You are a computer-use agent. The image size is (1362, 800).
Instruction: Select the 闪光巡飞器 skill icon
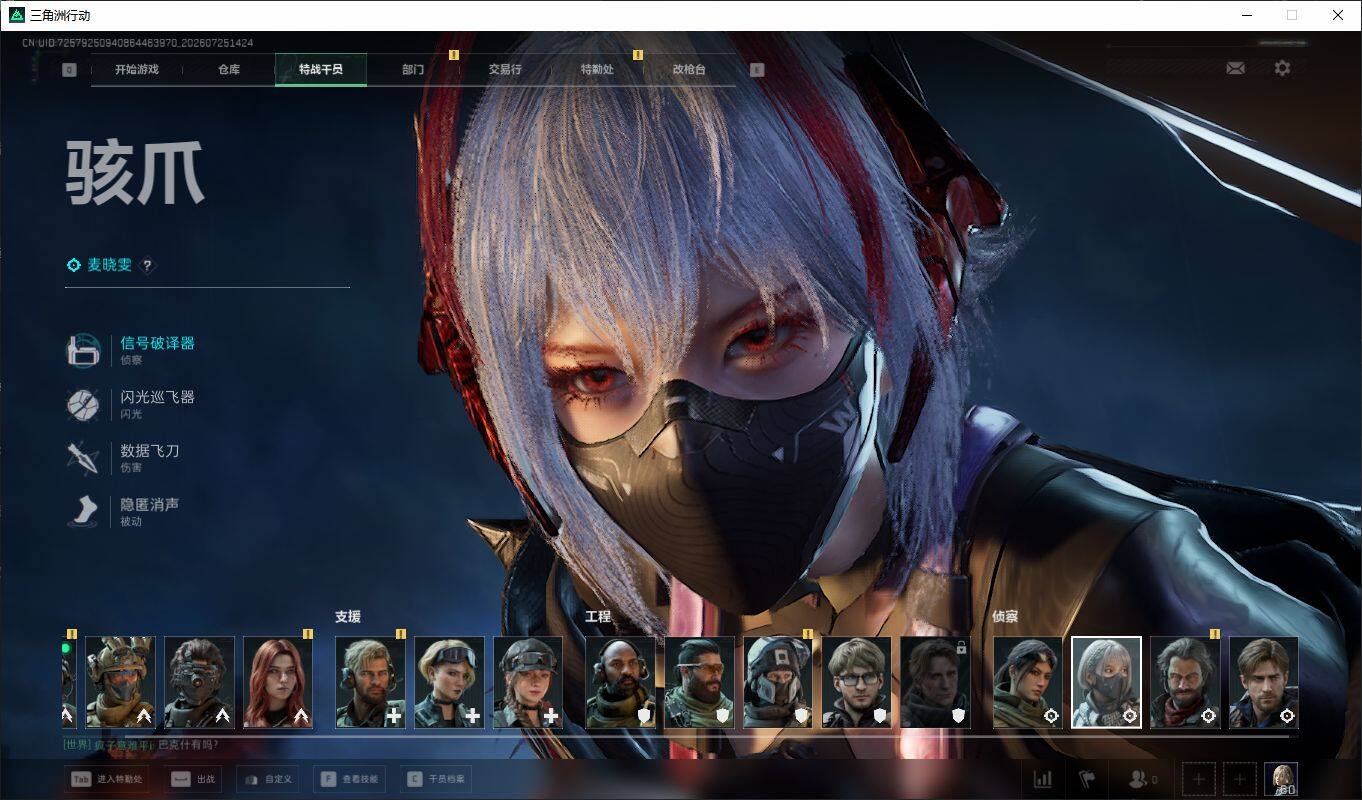82,404
